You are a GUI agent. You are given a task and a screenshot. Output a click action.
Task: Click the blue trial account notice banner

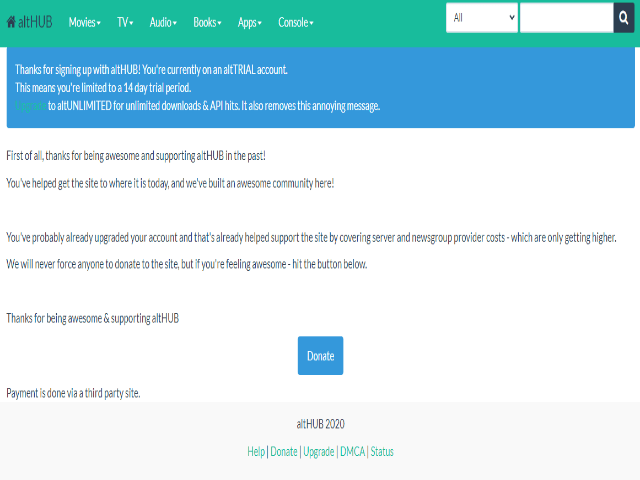(500, 80)
